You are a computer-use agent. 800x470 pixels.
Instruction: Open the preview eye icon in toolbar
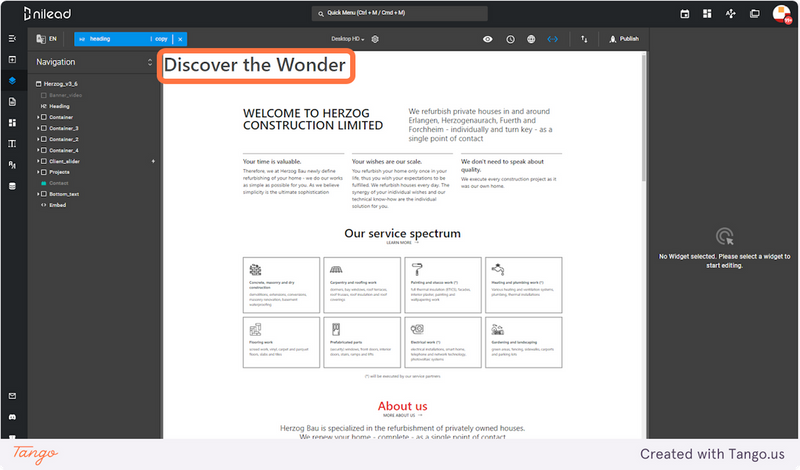coord(488,39)
